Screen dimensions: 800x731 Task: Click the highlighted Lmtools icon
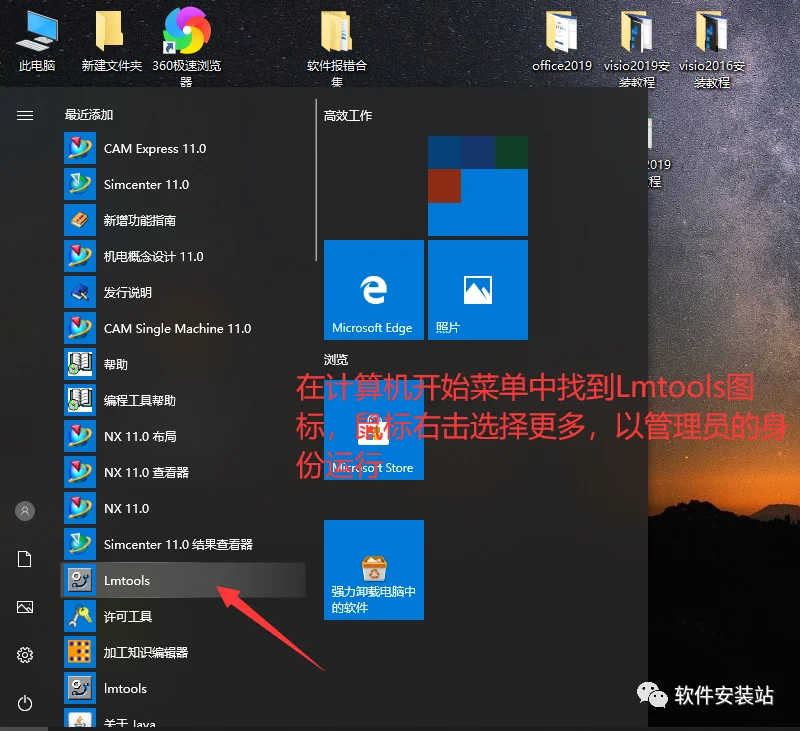click(x=80, y=580)
